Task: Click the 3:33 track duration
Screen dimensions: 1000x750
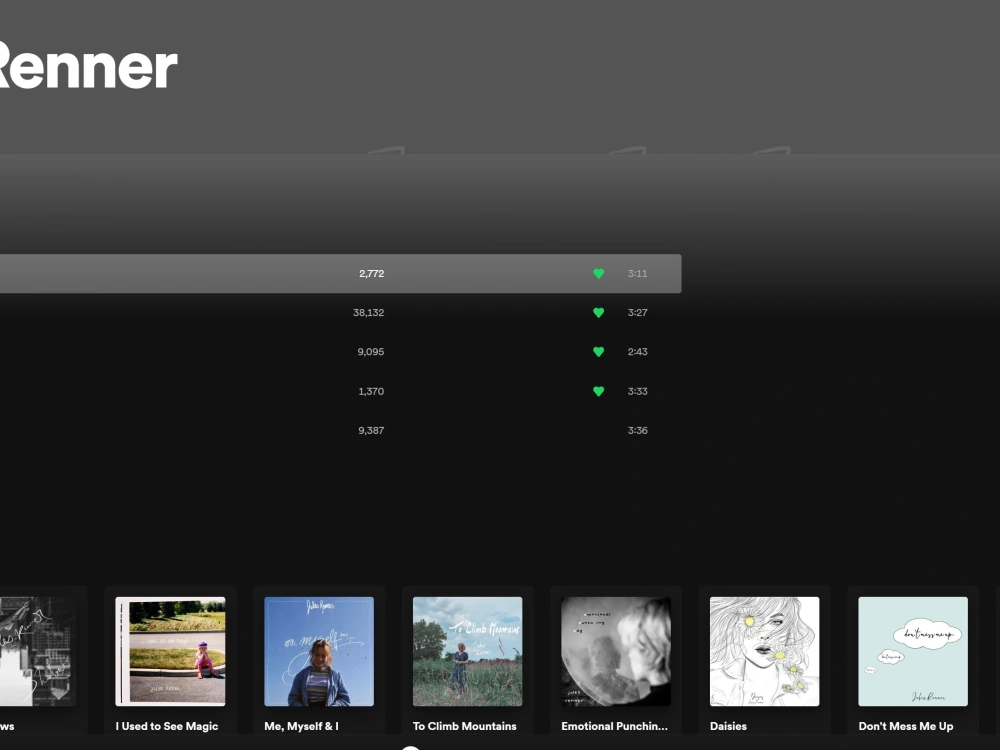Action: tap(637, 392)
